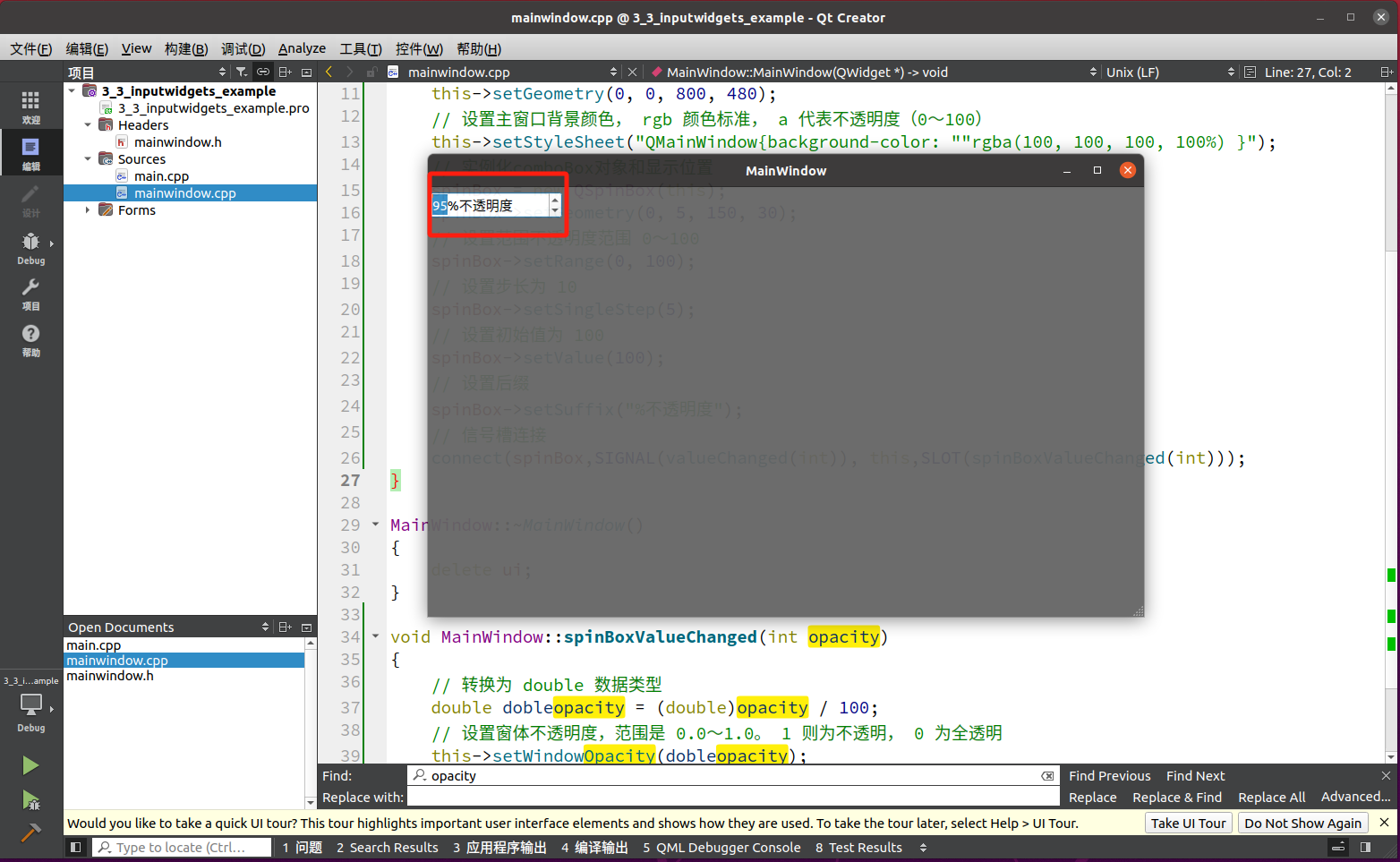Toggle the file writable lock icon
The width and height of the screenshot is (1400, 862).
(x=371, y=72)
